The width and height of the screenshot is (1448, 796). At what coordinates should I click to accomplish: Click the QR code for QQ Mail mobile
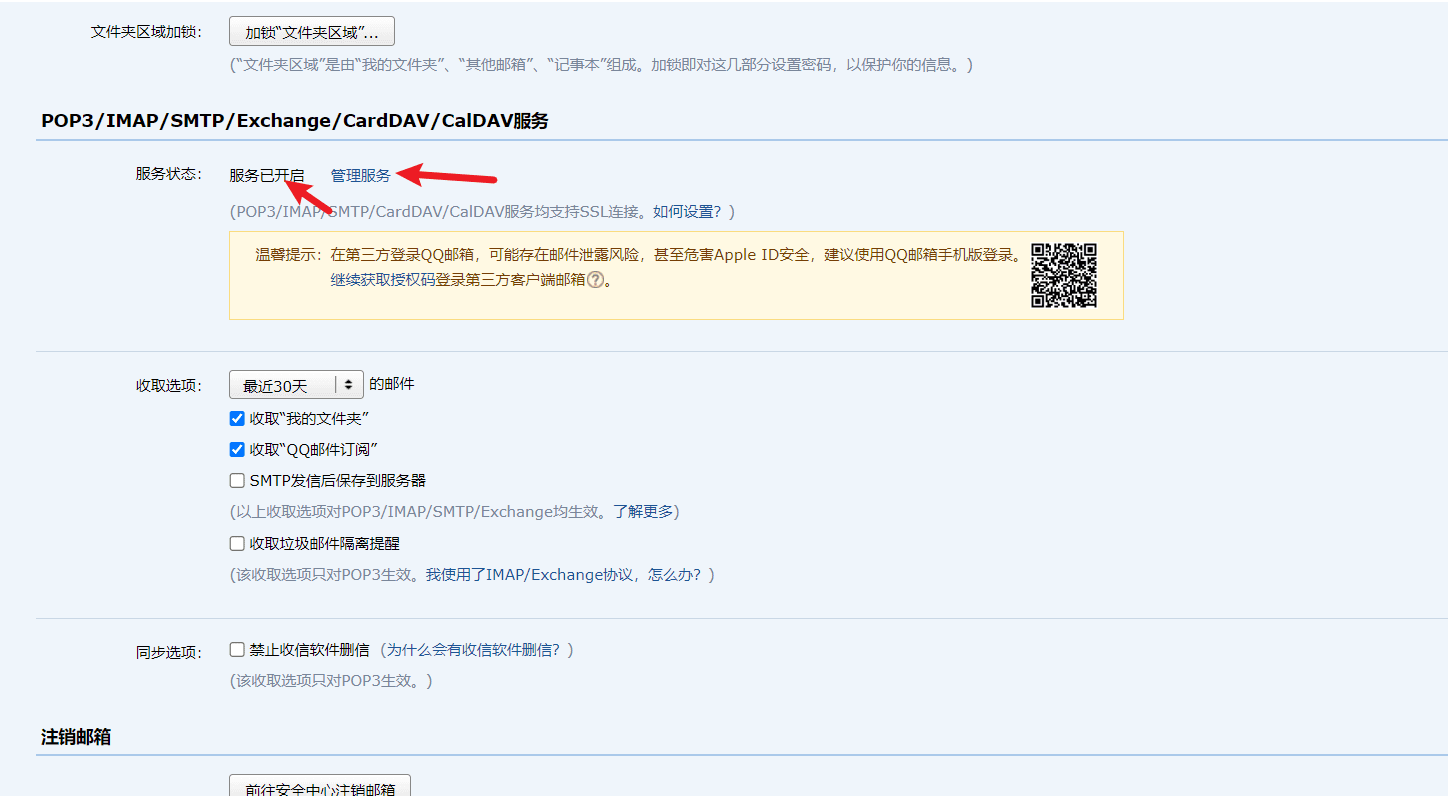[1064, 275]
